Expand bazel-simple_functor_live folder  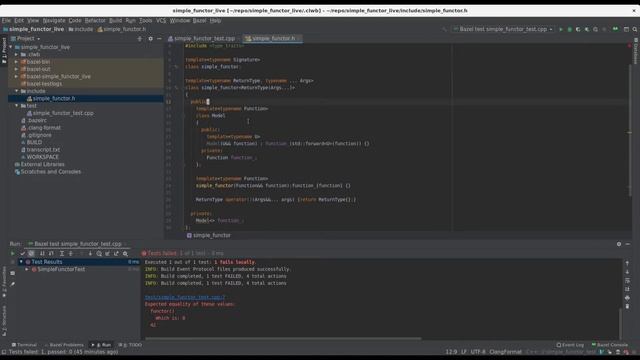click(x=16, y=76)
